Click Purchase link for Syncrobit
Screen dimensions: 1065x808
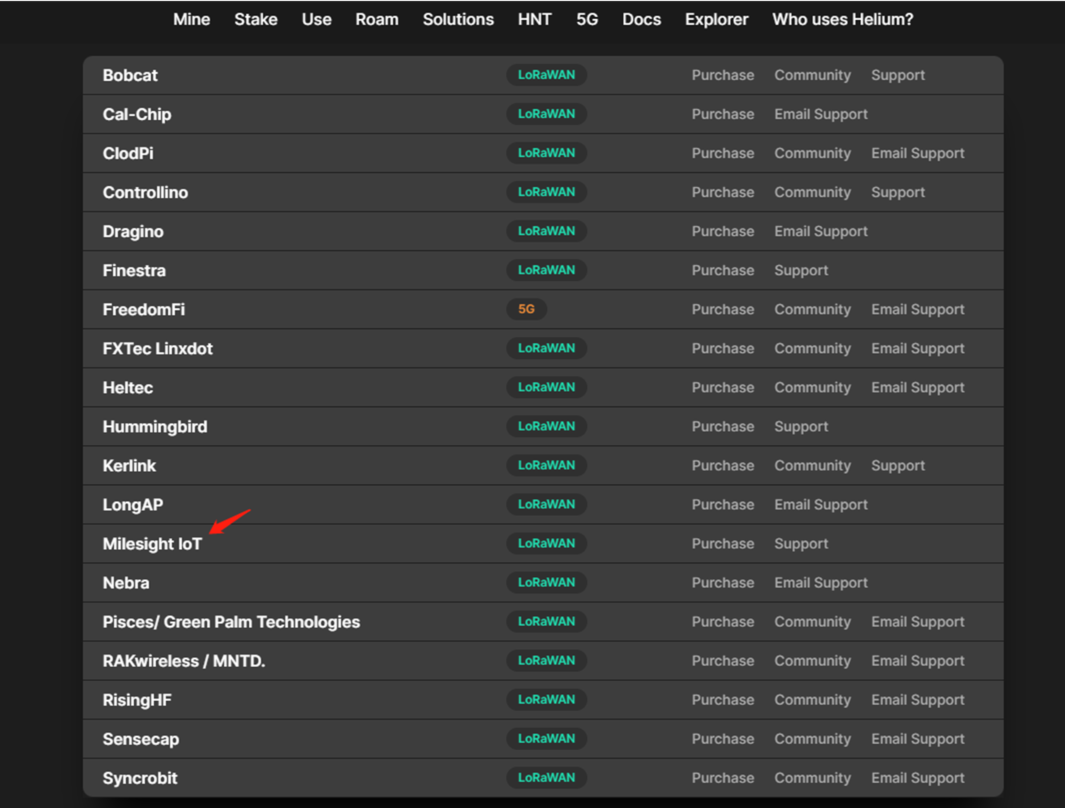click(723, 778)
